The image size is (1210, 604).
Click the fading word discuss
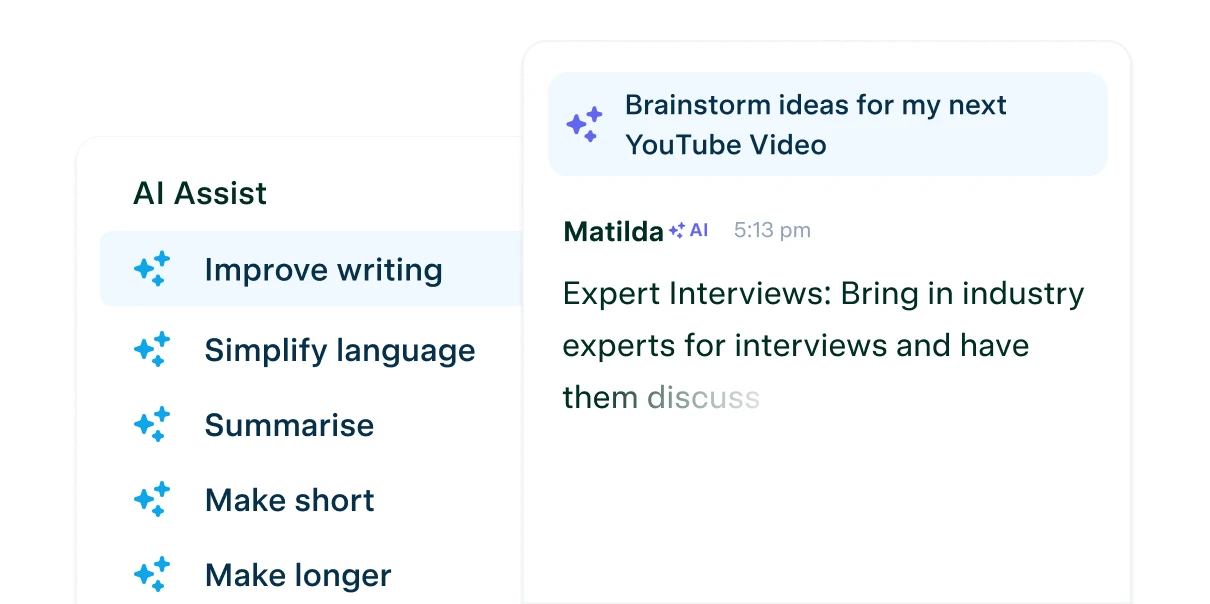(704, 397)
